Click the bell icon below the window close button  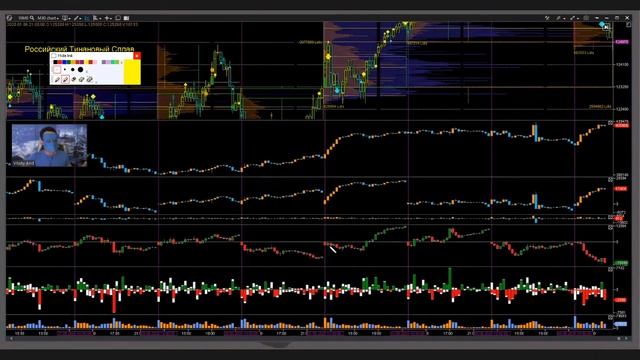tap(629, 25)
